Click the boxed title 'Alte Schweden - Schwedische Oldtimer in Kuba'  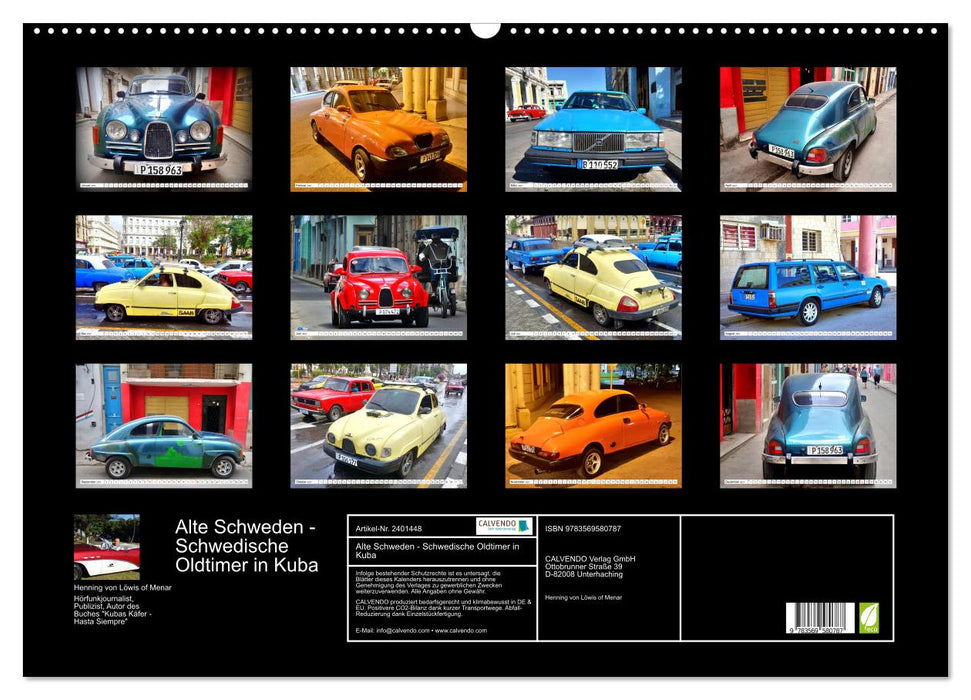pos(437,551)
